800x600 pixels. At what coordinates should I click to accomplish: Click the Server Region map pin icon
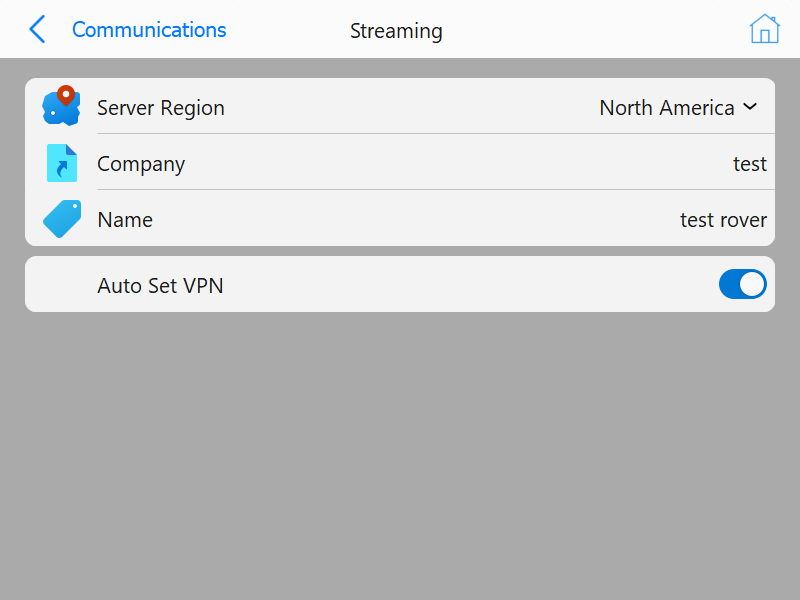tap(61, 106)
